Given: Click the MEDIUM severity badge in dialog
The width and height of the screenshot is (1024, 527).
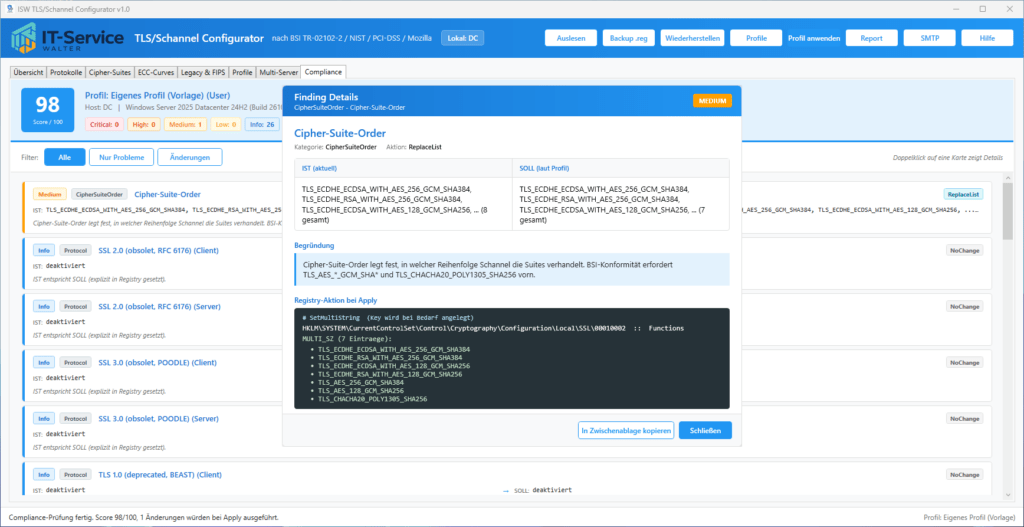Looking at the screenshot, I should click(712, 101).
